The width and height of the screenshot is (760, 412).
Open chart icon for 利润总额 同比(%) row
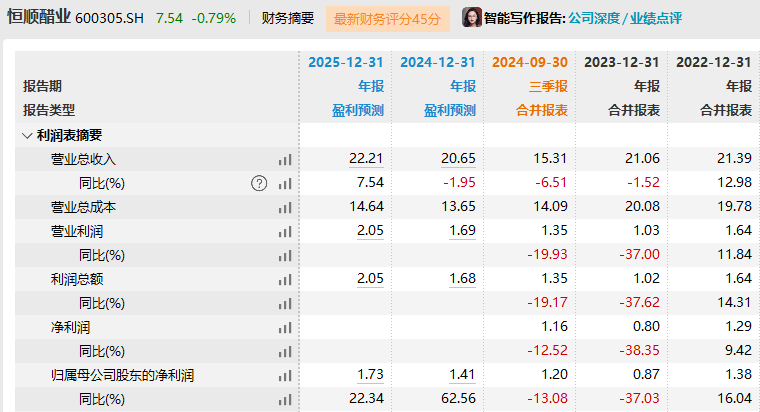pos(285,303)
